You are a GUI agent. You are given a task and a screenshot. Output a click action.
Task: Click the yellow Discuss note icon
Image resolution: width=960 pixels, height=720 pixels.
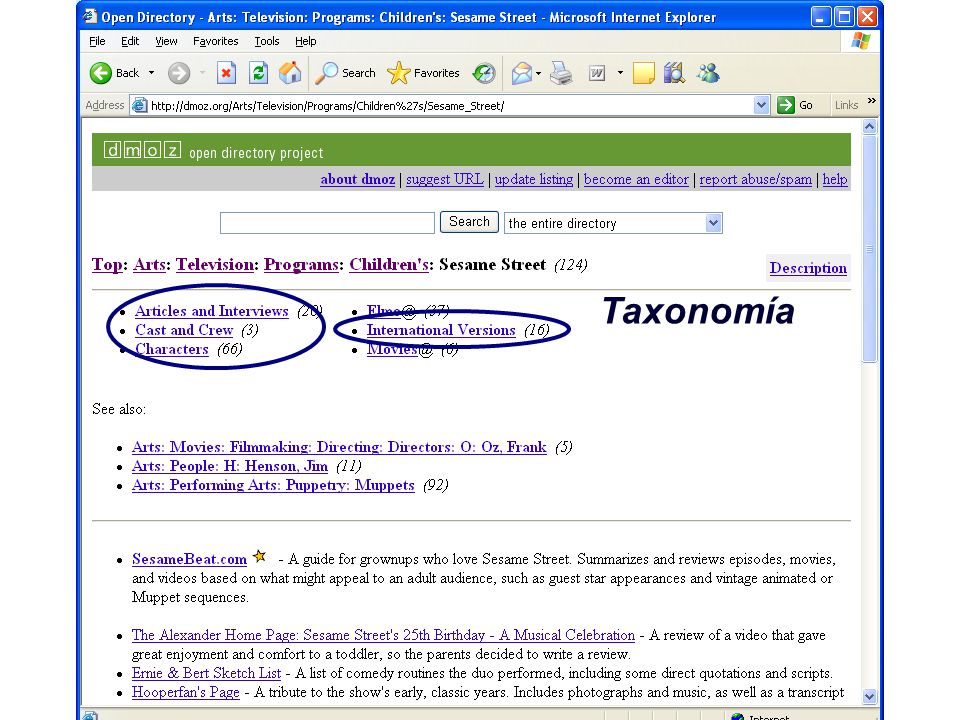coord(643,73)
